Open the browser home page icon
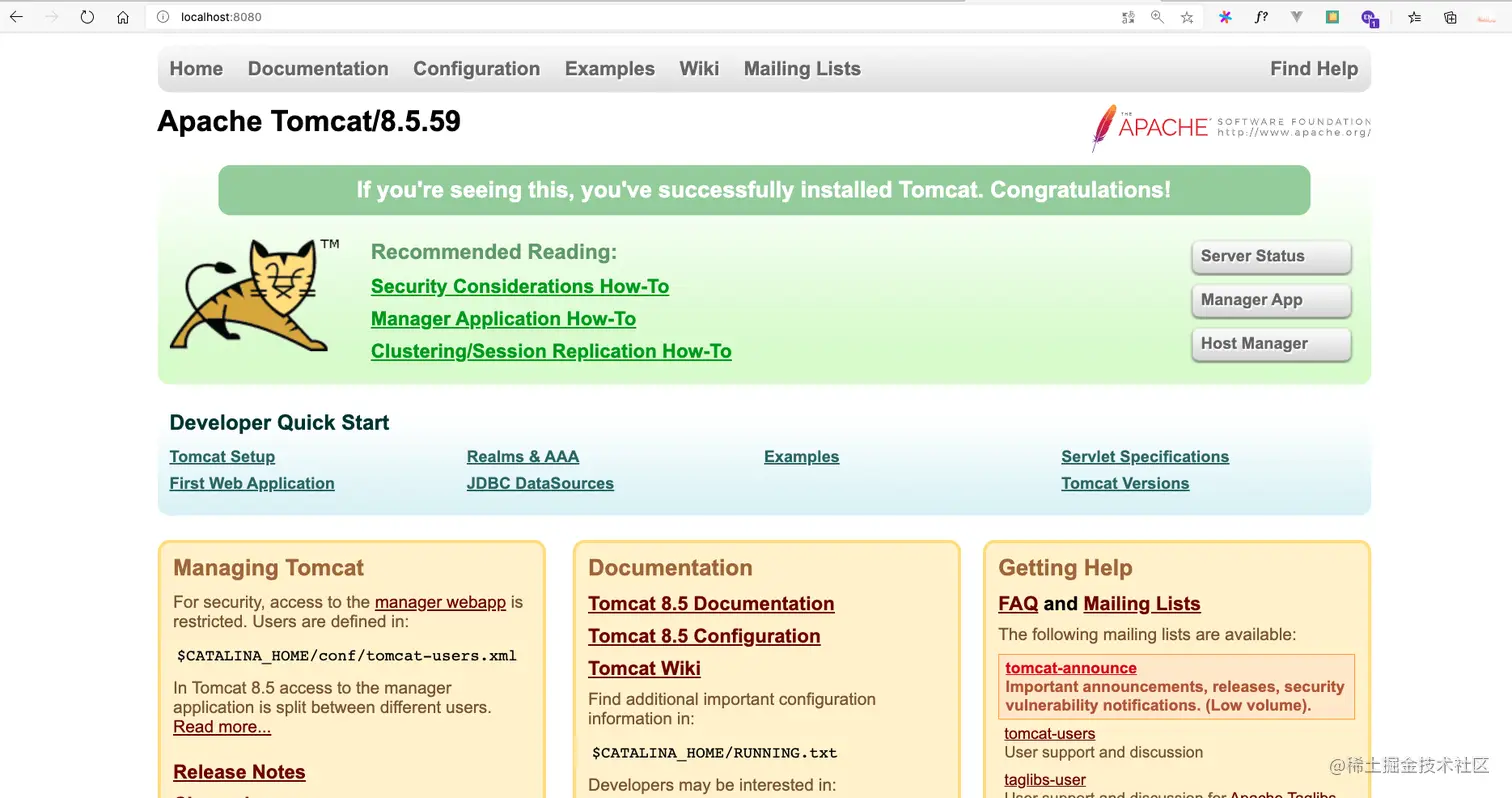 click(123, 17)
